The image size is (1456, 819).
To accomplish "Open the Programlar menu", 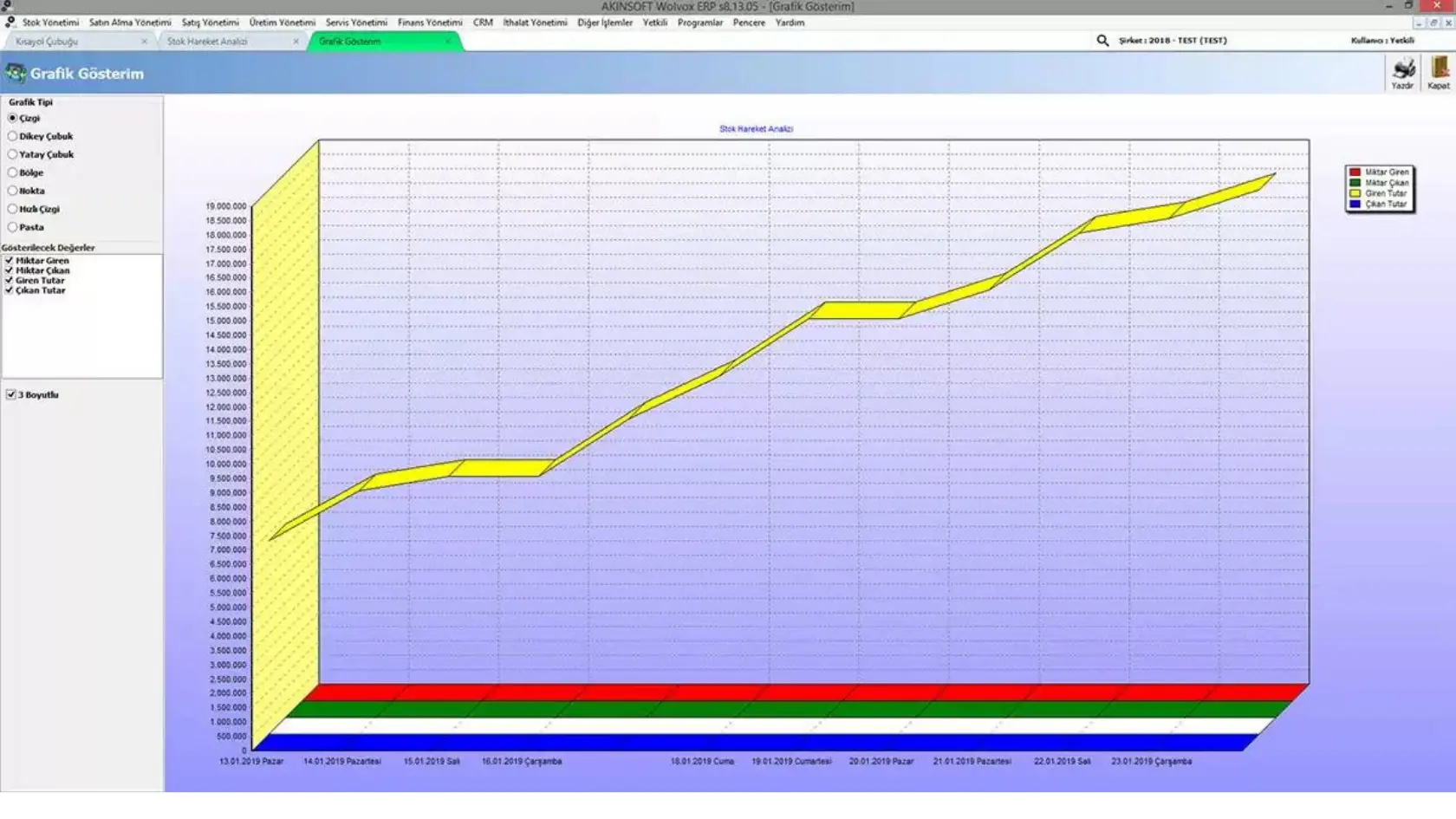I will pos(700,23).
